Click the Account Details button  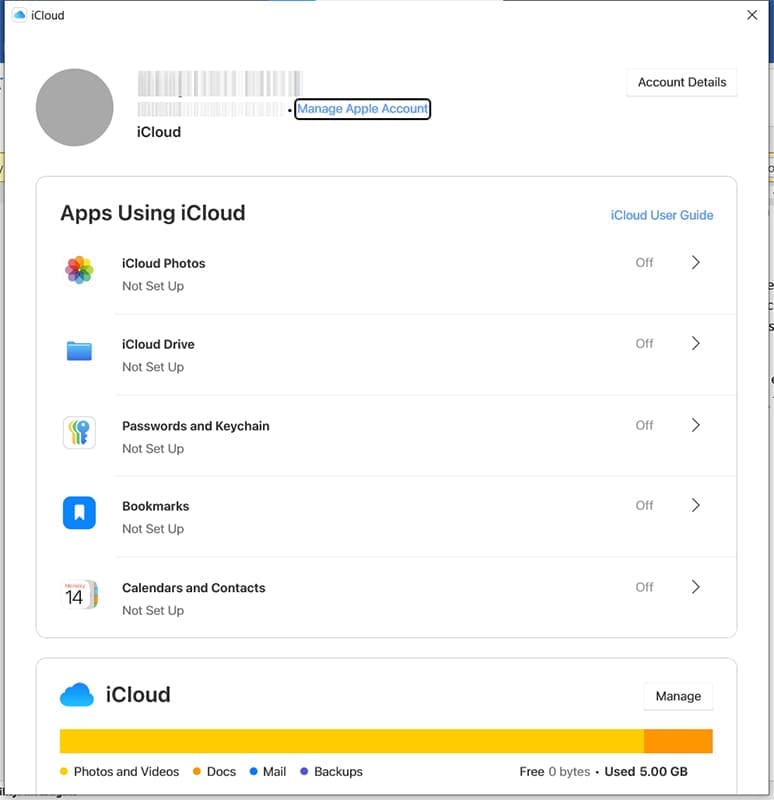click(682, 82)
